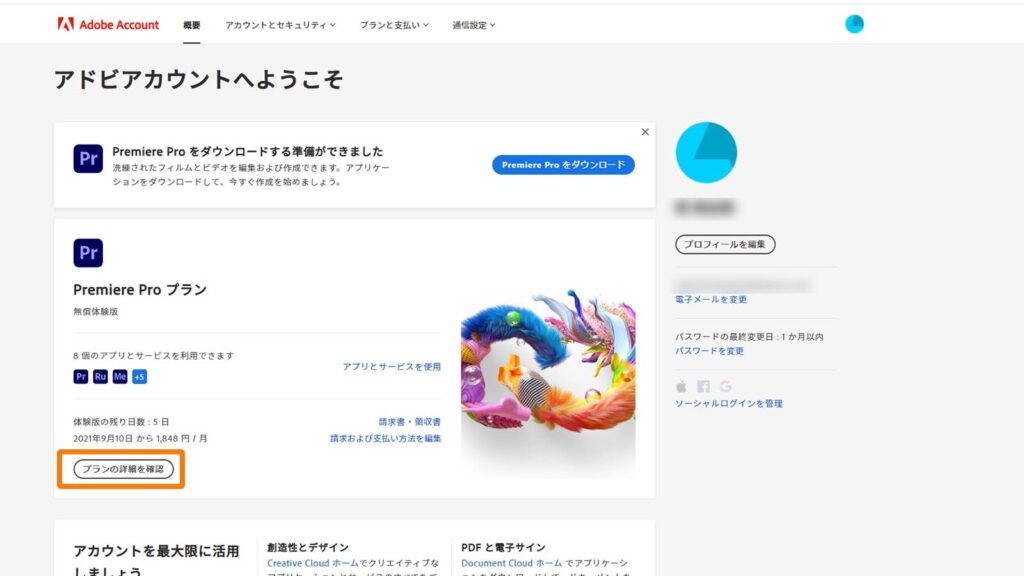
Task: Click the プロフィールを編集 button
Action: click(725, 244)
